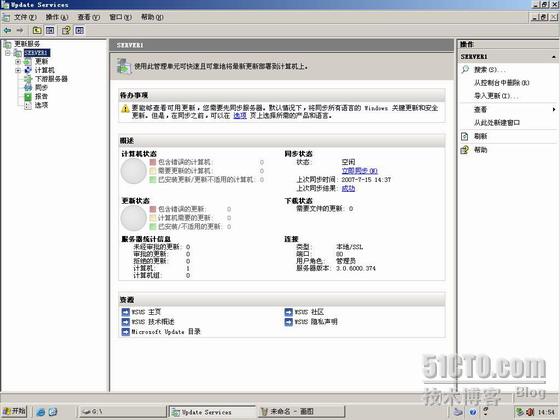Click 导入更新 action

click(496, 96)
